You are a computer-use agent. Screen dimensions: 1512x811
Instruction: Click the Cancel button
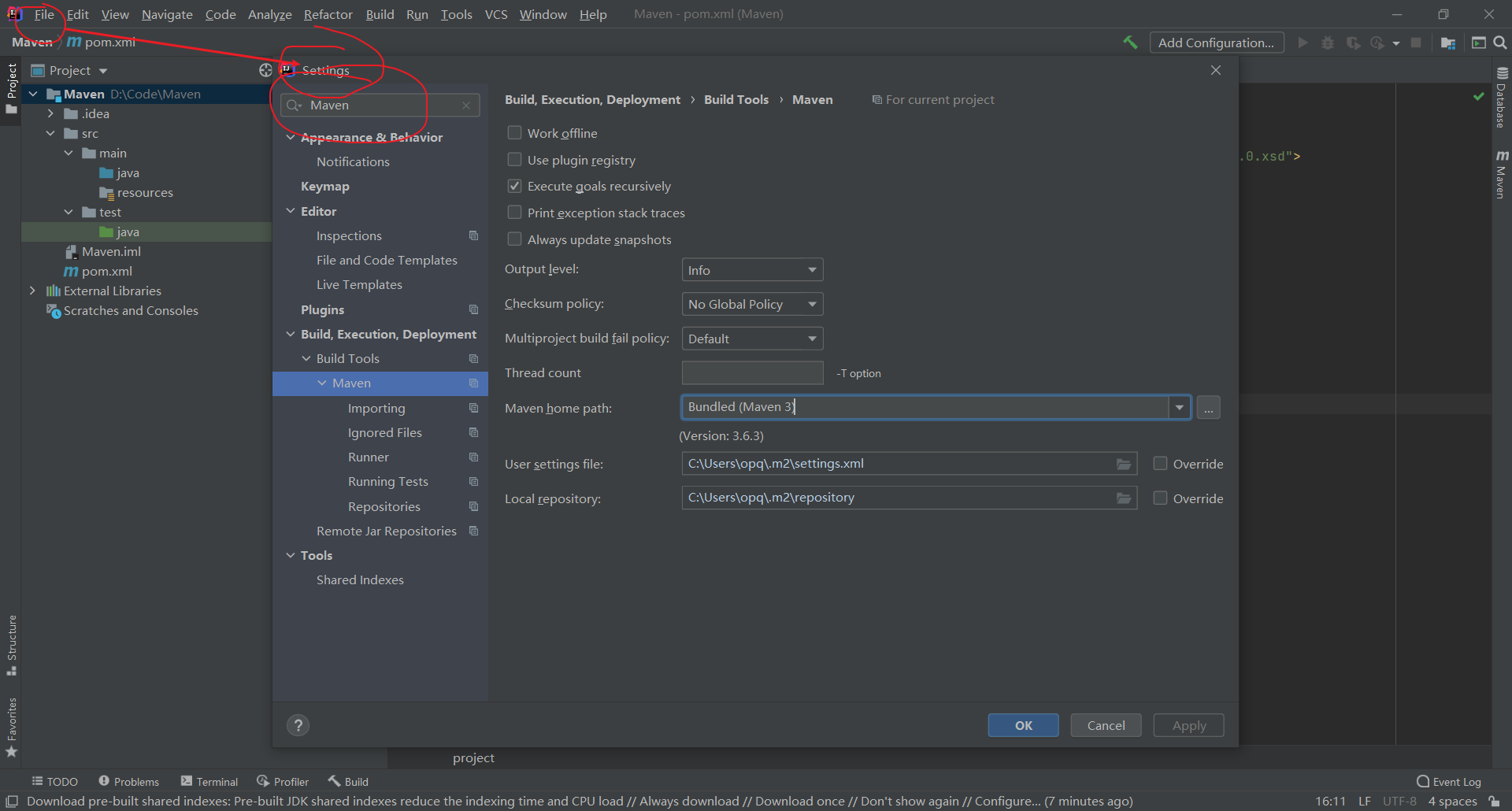click(x=1106, y=725)
